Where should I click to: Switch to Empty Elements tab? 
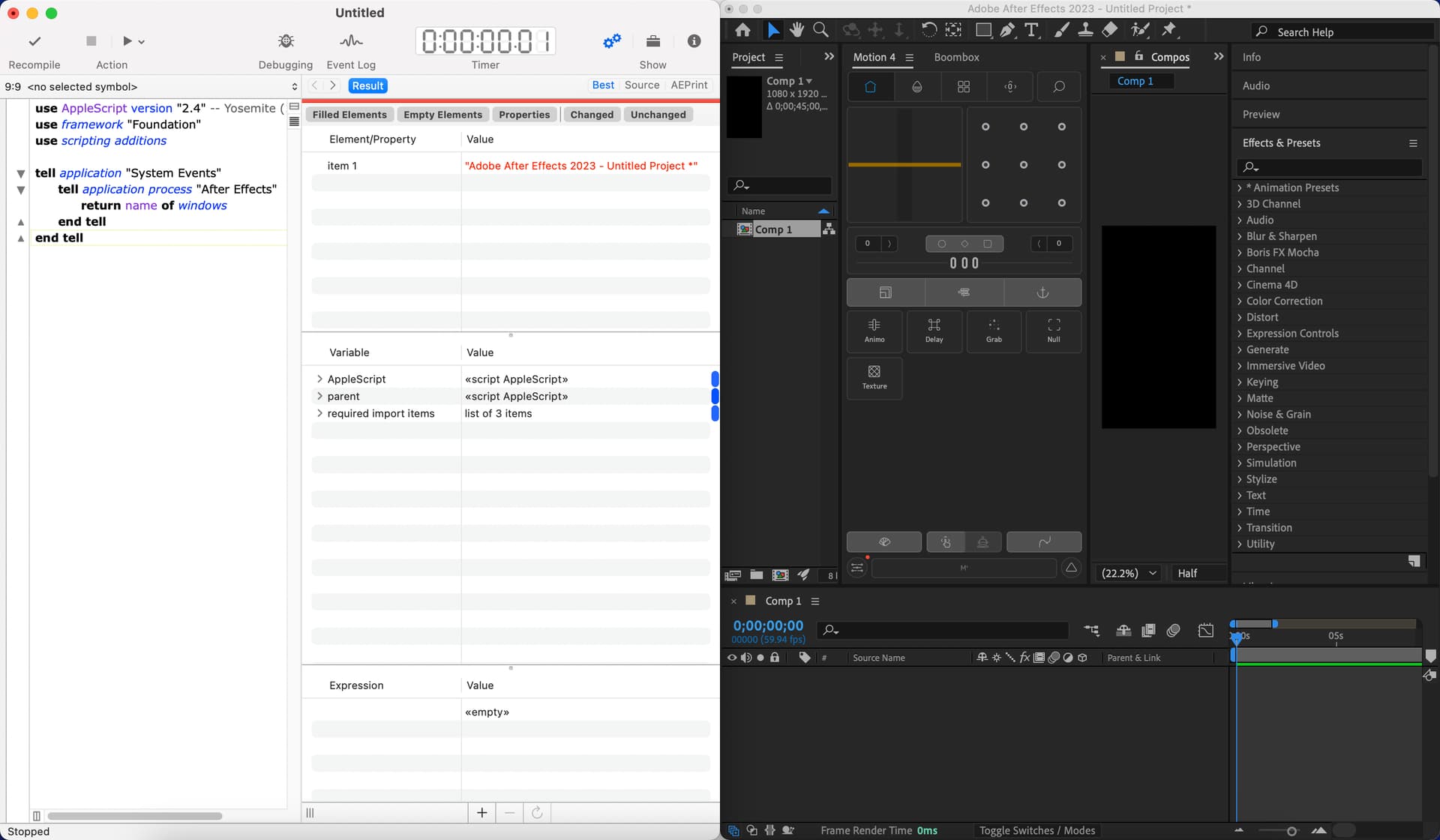click(442, 115)
